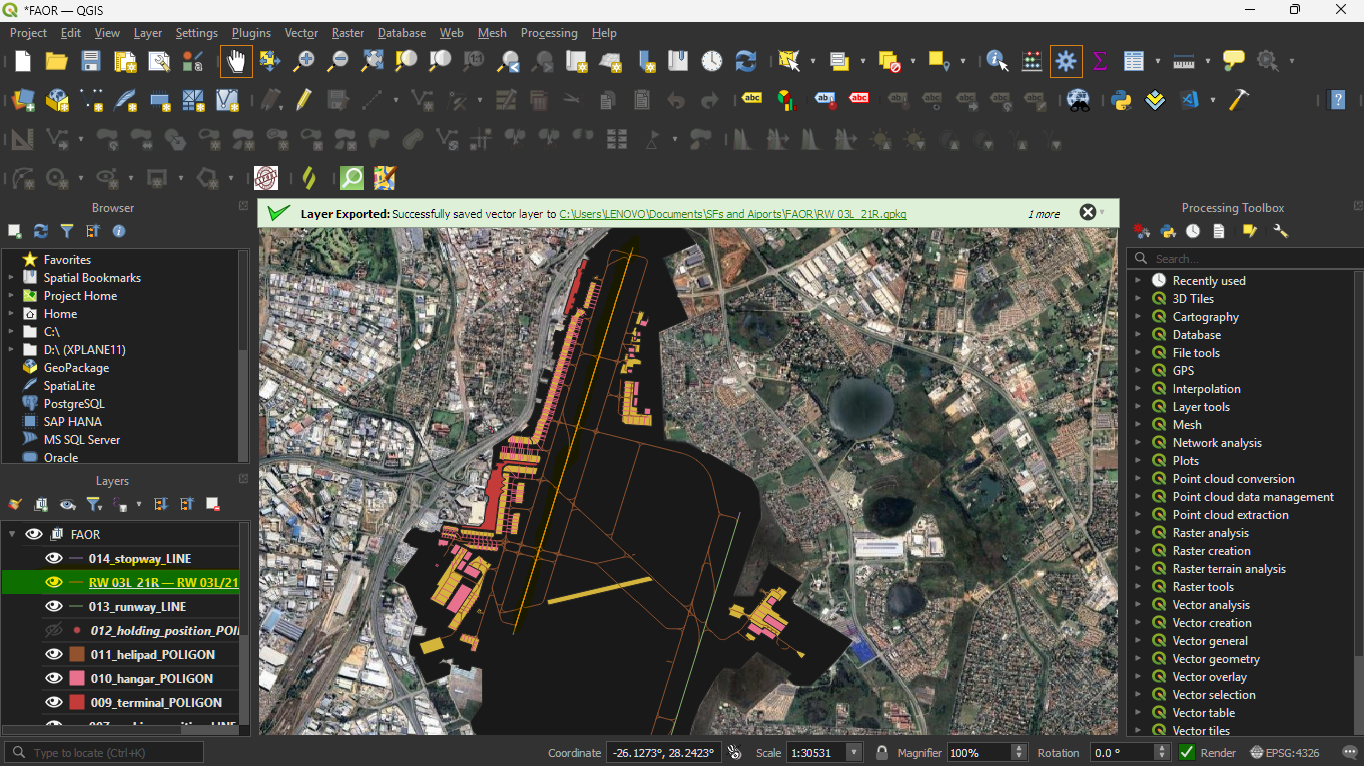The image size is (1364, 766).
Task: Click Toggle Editing pencil icon
Action: tap(304, 100)
